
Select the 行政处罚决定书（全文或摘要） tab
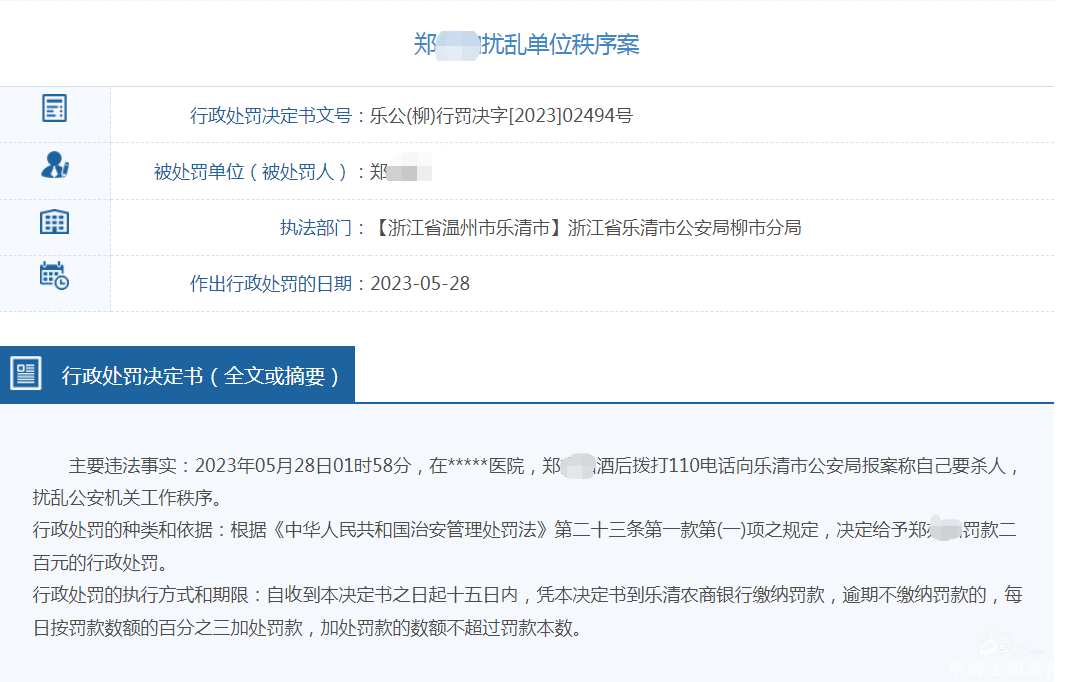pos(177,374)
